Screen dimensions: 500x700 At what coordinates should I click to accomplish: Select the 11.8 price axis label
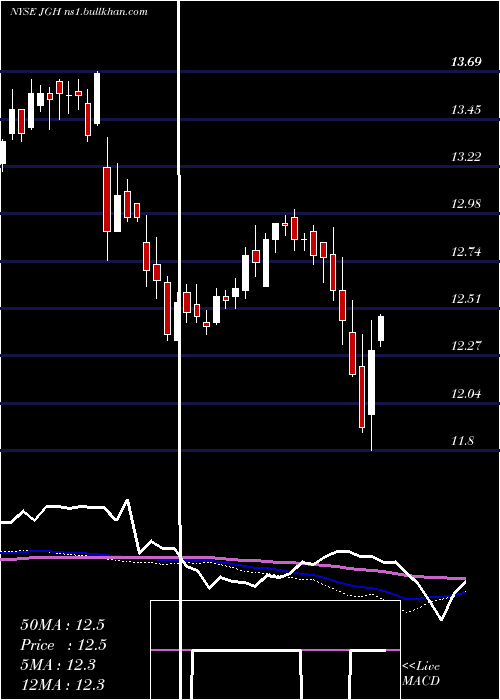click(x=462, y=441)
